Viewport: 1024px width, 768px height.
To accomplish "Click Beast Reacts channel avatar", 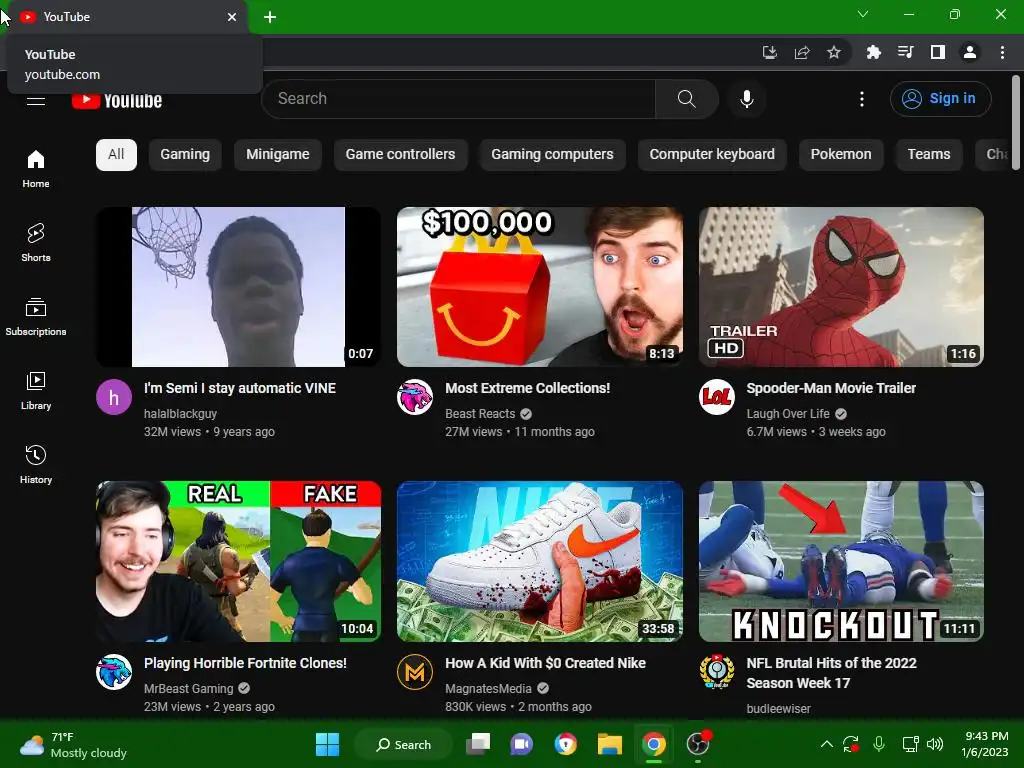I will pyautogui.click(x=415, y=397).
